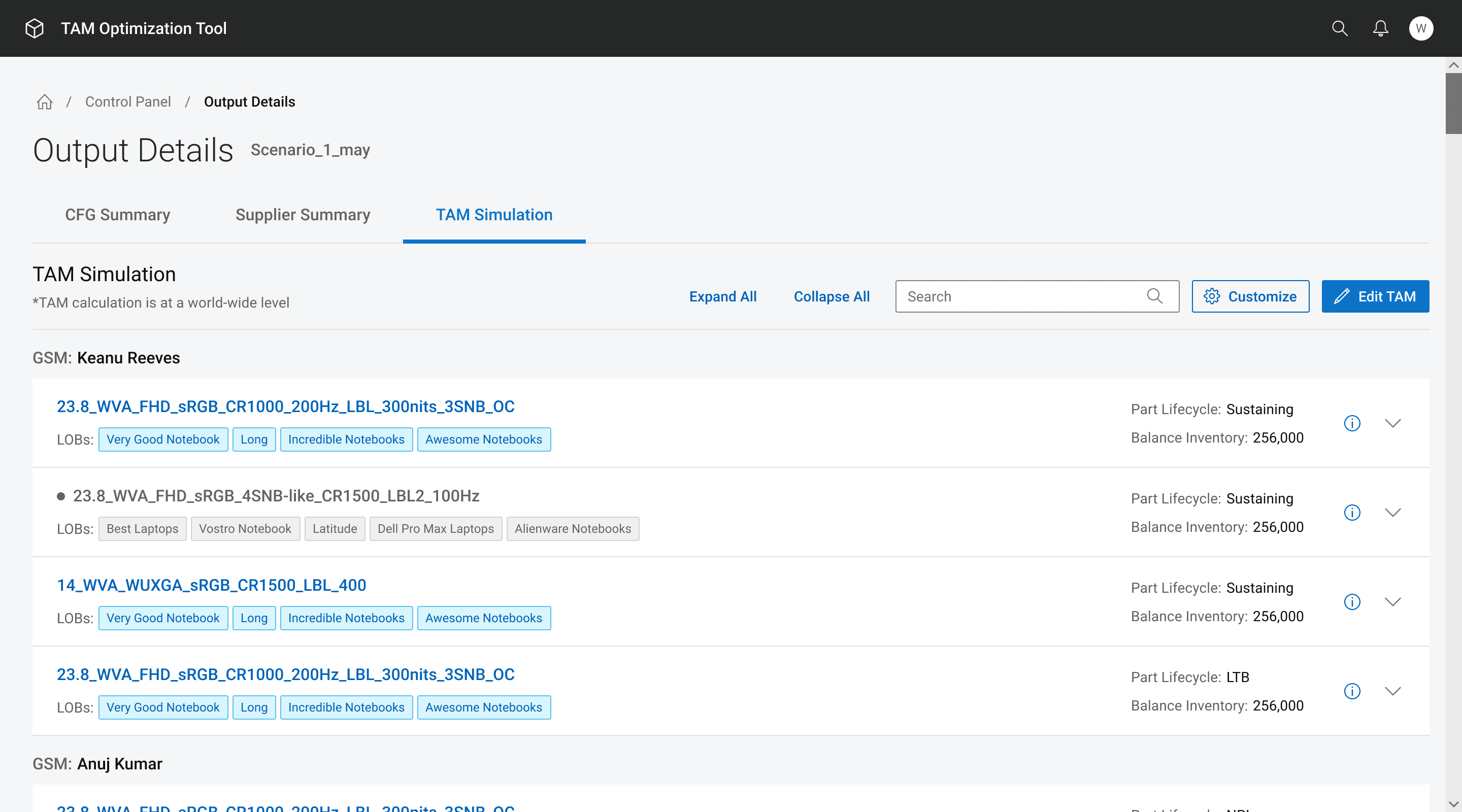Expand the LTB lifecycle part row
The image size is (1462, 812).
[1393, 691]
